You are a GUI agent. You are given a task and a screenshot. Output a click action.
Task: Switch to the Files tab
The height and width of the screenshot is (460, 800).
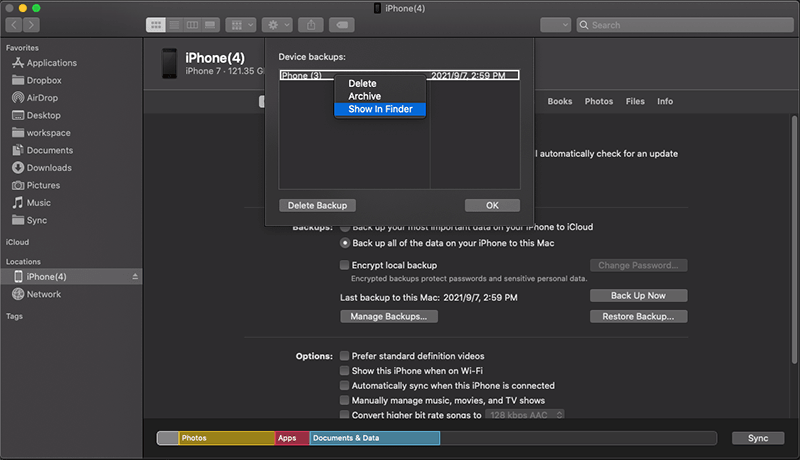pyautogui.click(x=635, y=101)
